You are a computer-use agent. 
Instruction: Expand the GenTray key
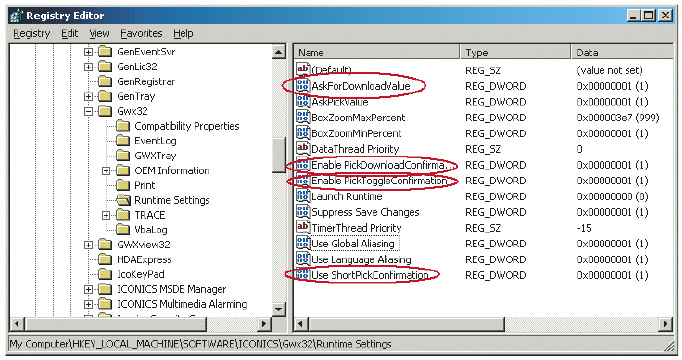coord(88,97)
